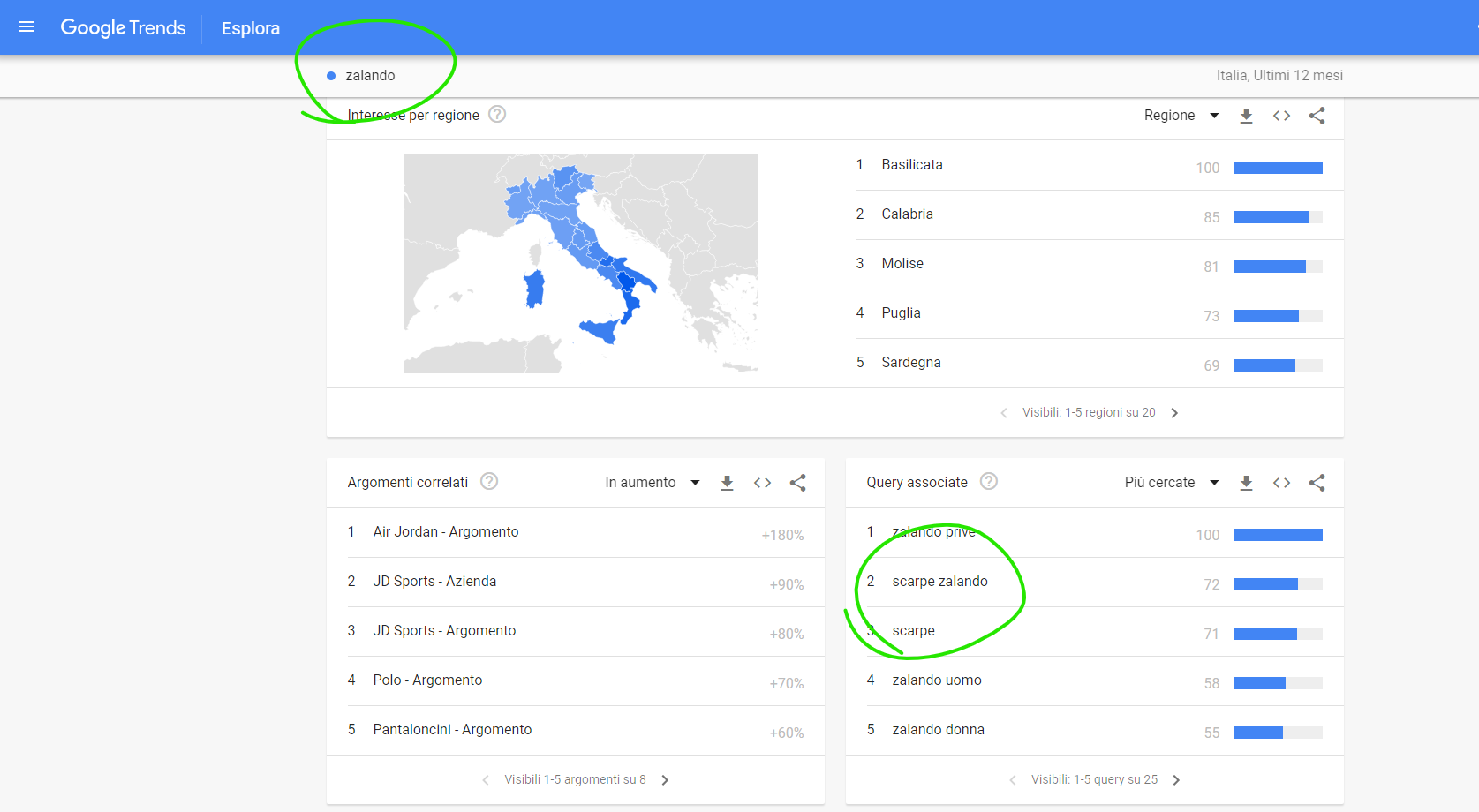Open help for Argomenti correlati
Screen dimensions: 1479x812
pyautogui.click(x=489, y=481)
